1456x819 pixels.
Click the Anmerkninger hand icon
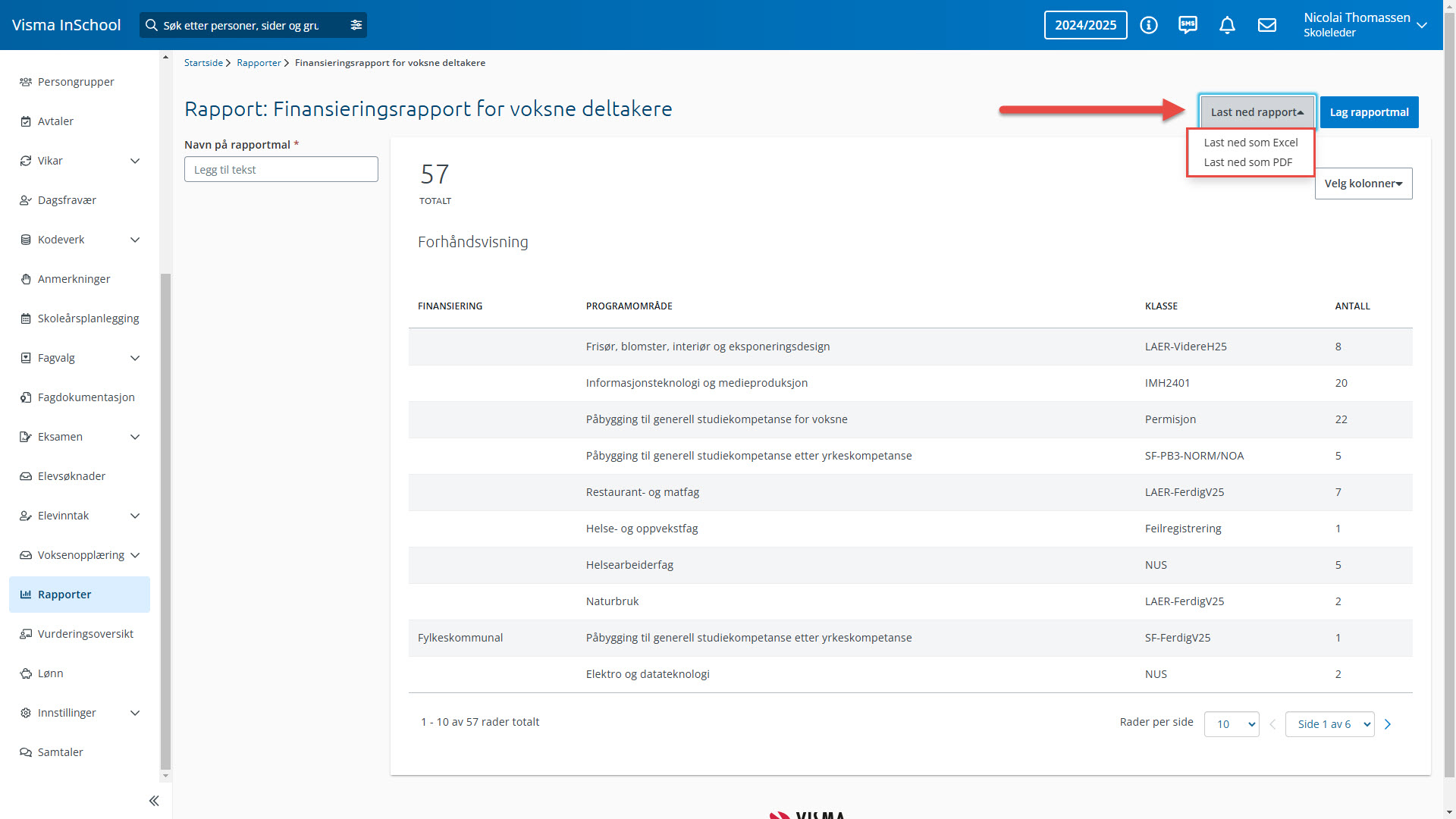(26, 279)
